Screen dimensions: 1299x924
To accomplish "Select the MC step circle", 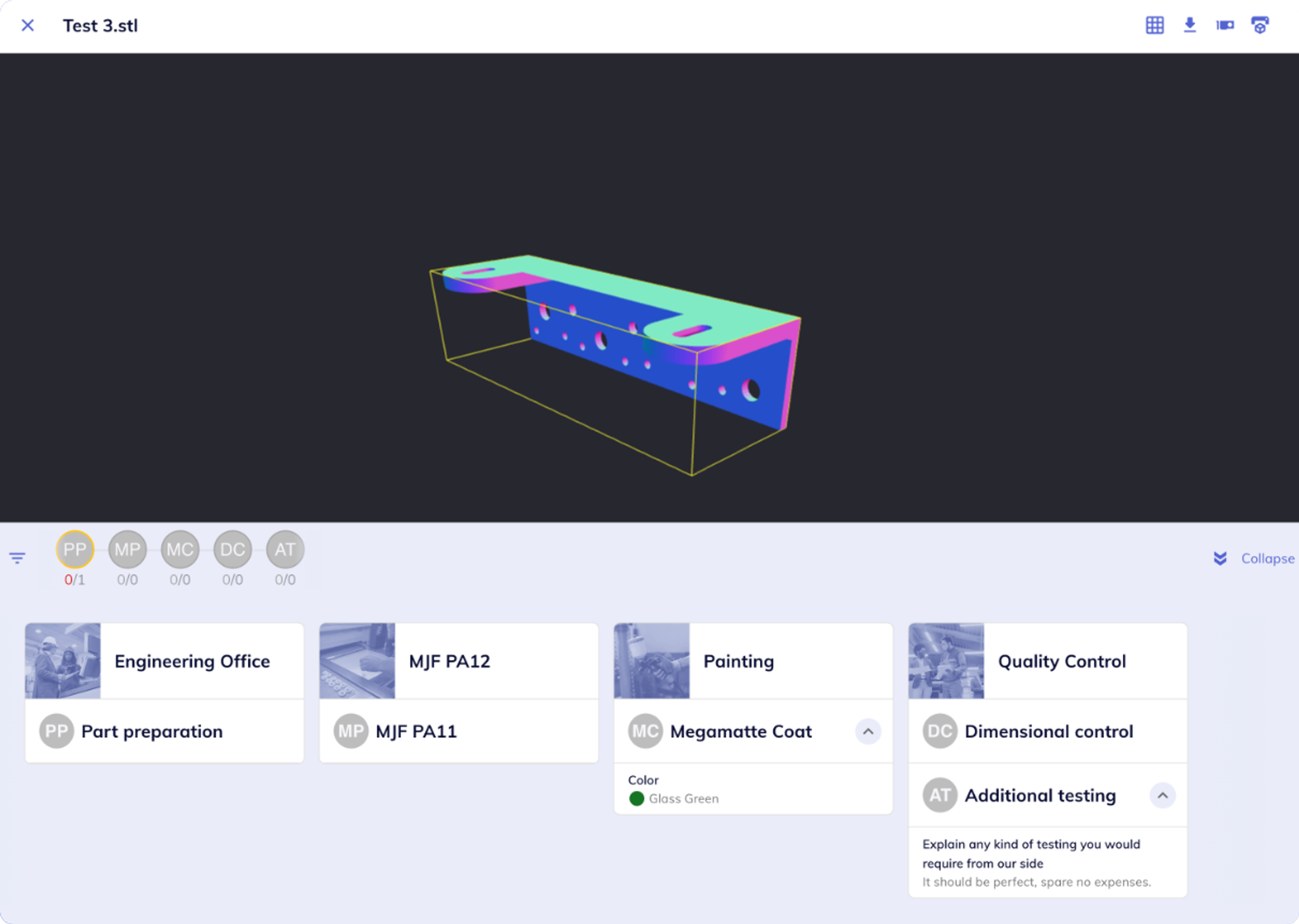I will 180,550.
